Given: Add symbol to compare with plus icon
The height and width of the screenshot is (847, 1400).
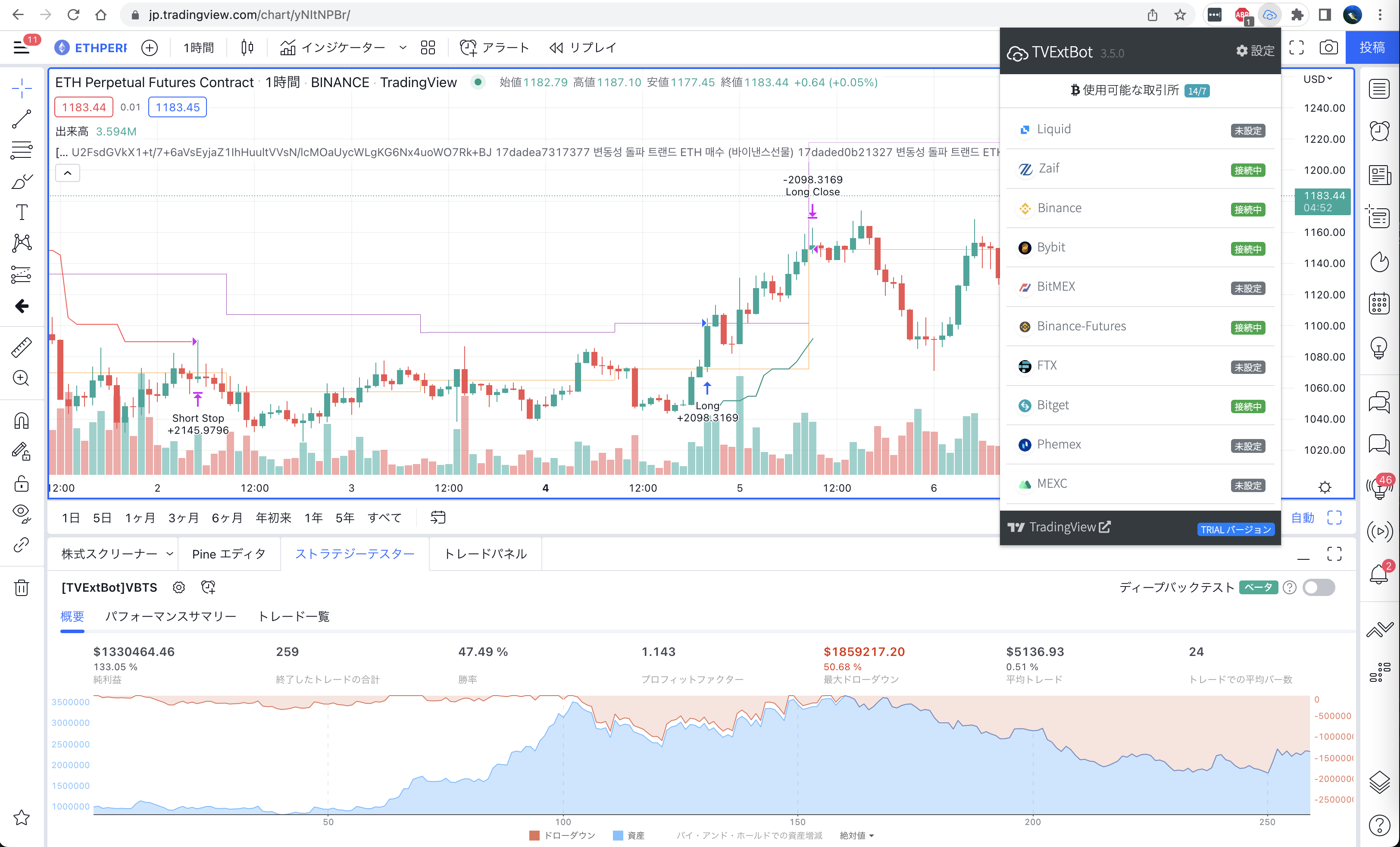Looking at the screenshot, I should pos(150,48).
